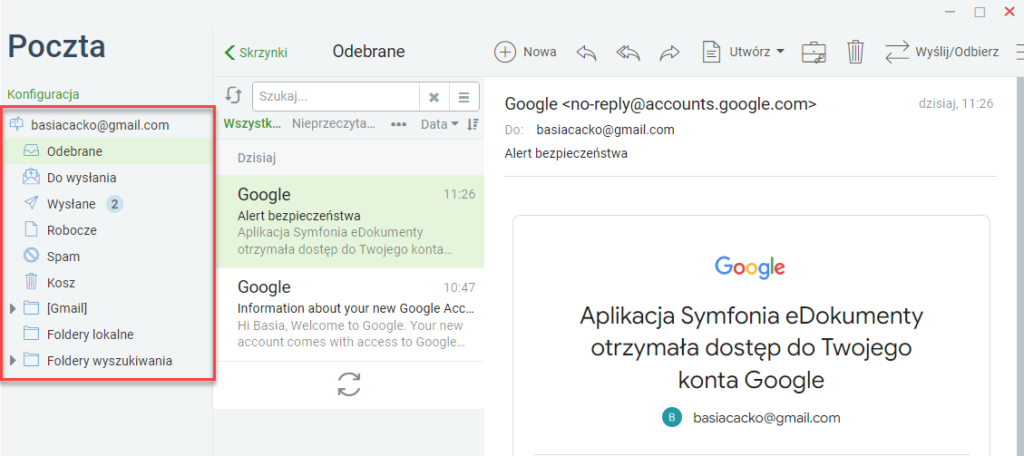Open the Utwórz document dropdown
The width and height of the screenshot is (1024, 456).
743,52
